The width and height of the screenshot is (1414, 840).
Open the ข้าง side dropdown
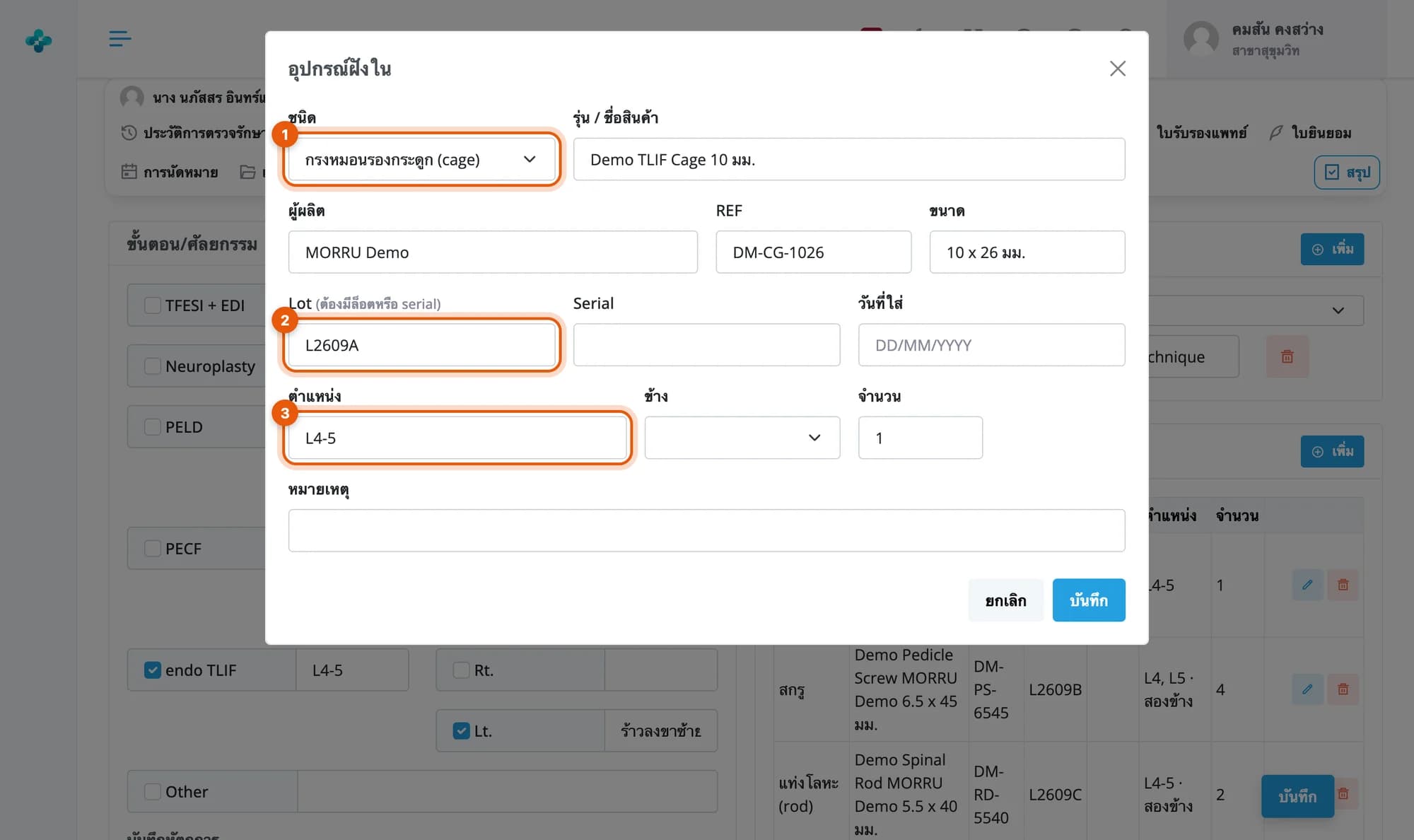[742, 438]
